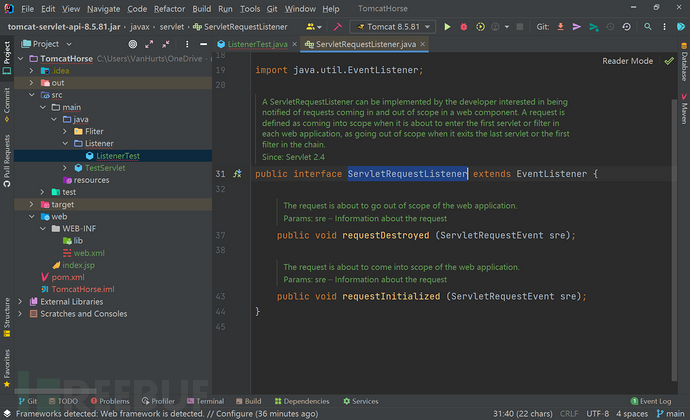The width and height of the screenshot is (690, 420).
Task: Open the code-with-me users dropdown icon
Action: pos(314,27)
